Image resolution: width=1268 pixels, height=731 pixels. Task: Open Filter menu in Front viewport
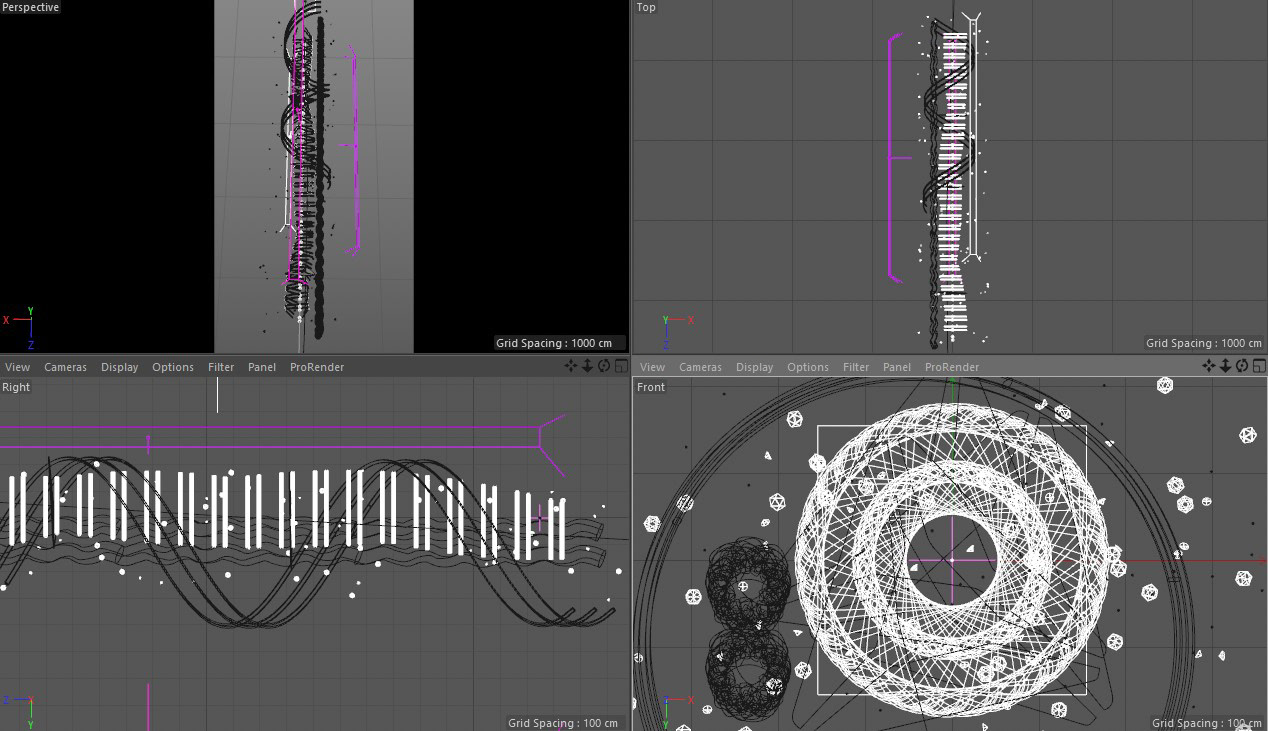856,367
